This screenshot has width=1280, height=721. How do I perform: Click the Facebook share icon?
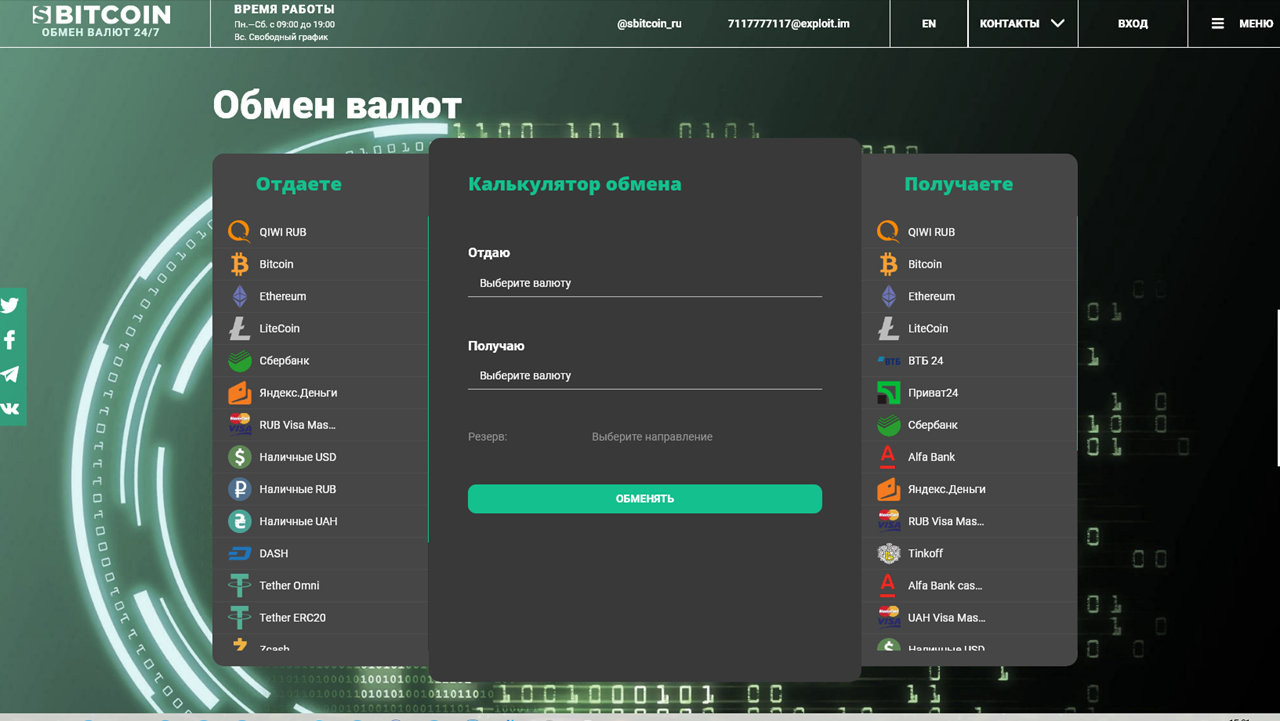tap(10, 340)
